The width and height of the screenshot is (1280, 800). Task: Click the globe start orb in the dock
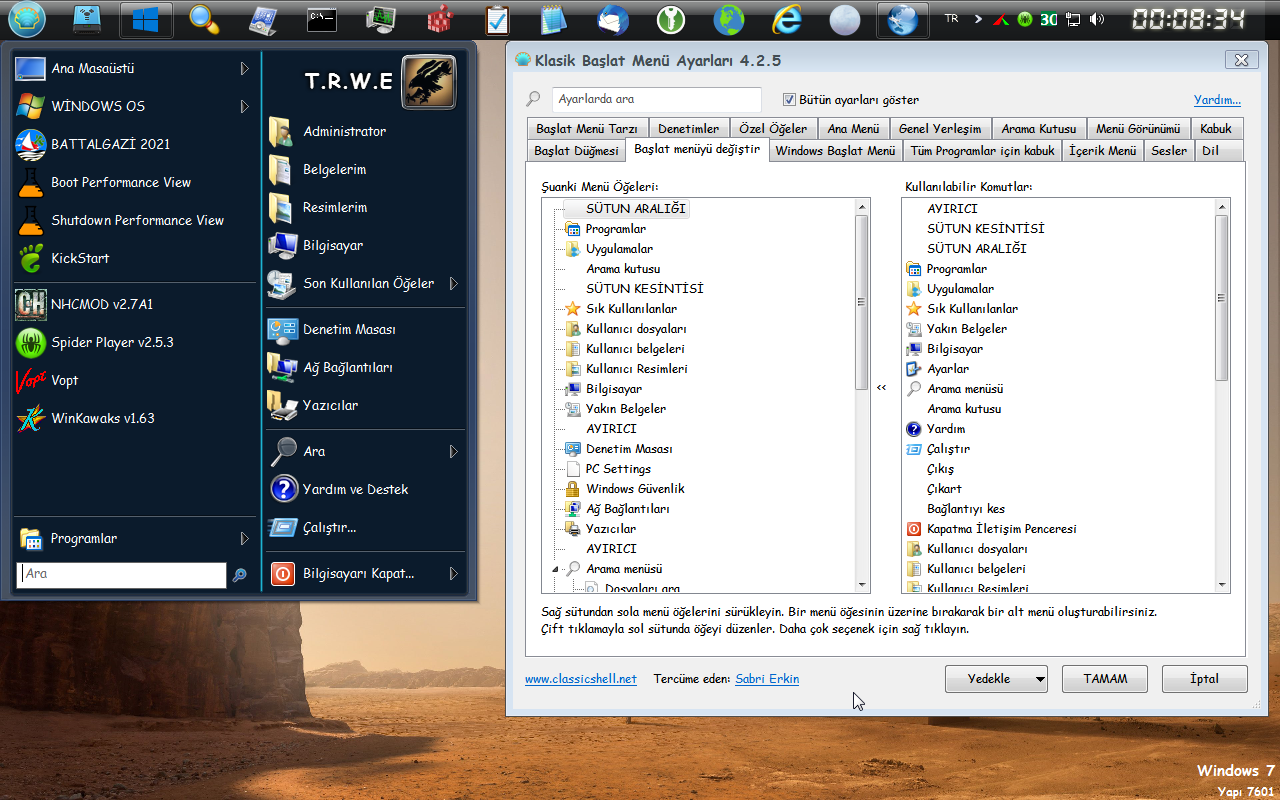(28, 19)
